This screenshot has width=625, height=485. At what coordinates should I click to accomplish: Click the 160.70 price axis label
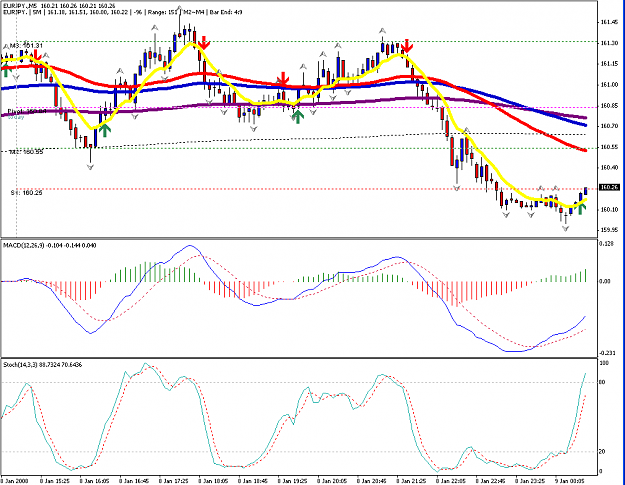[x=609, y=126]
